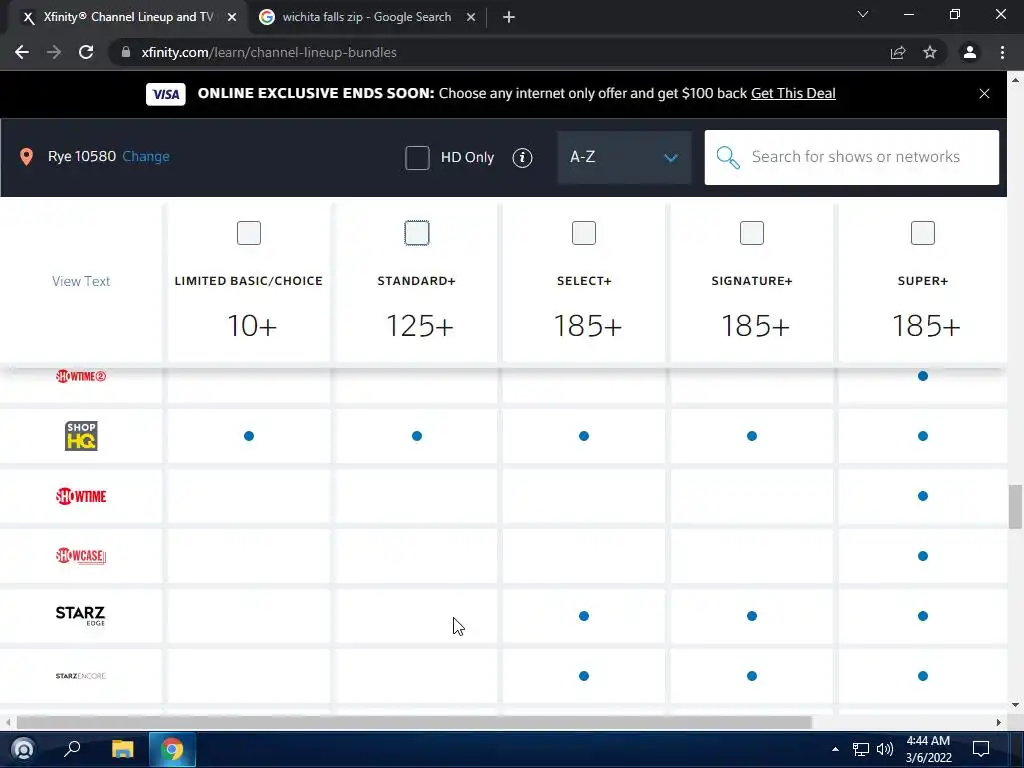Switch to Xfinity Channel Lineup tab
The width and height of the screenshot is (1024, 768).
[129, 17]
